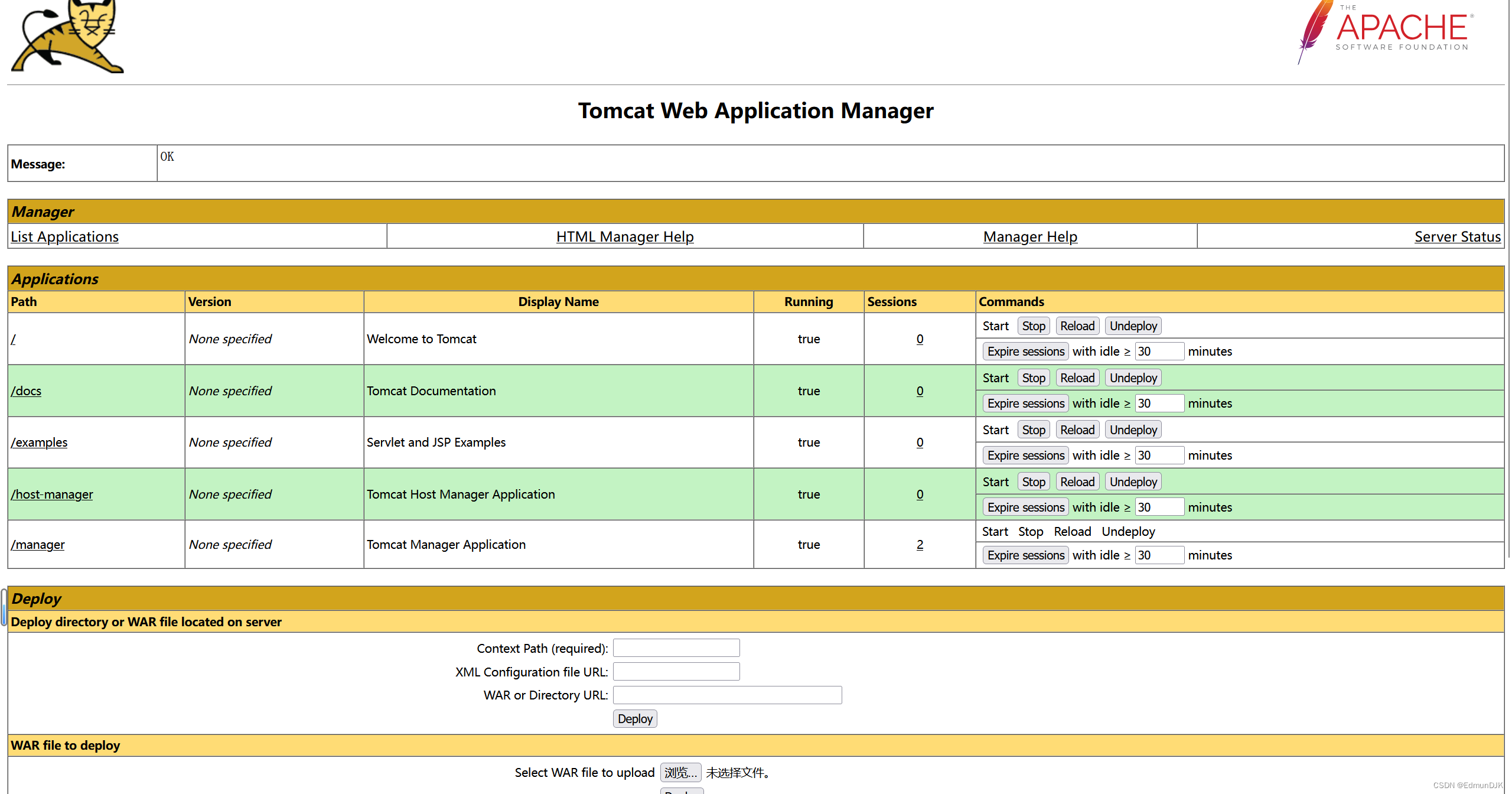The image size is (1512, 794).
Task: Click the Context Path (required) field
Action: [676, 648]
